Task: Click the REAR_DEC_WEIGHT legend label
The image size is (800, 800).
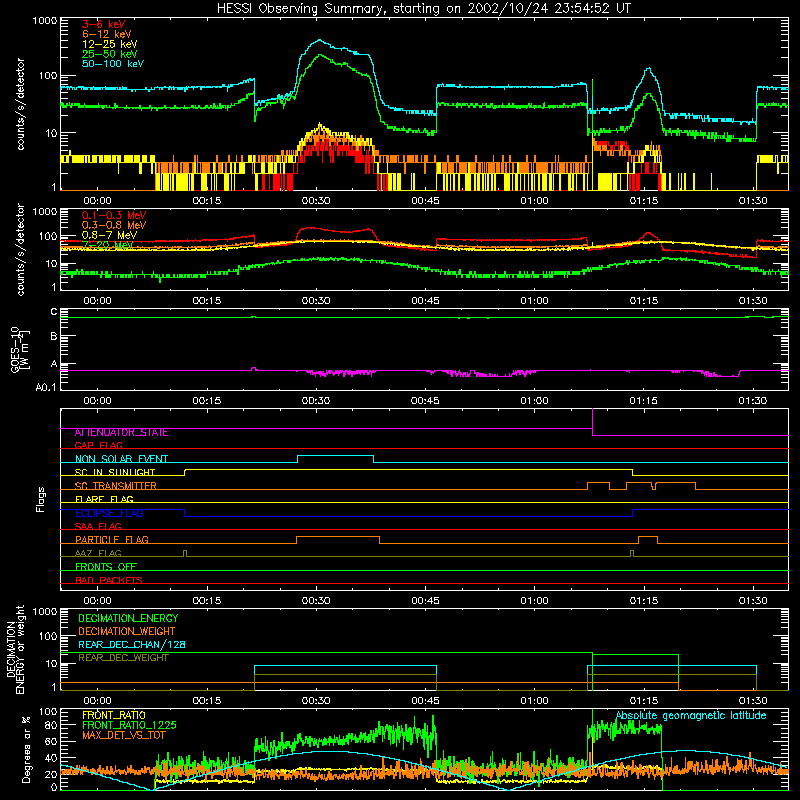Action: [x=123, y=658]
